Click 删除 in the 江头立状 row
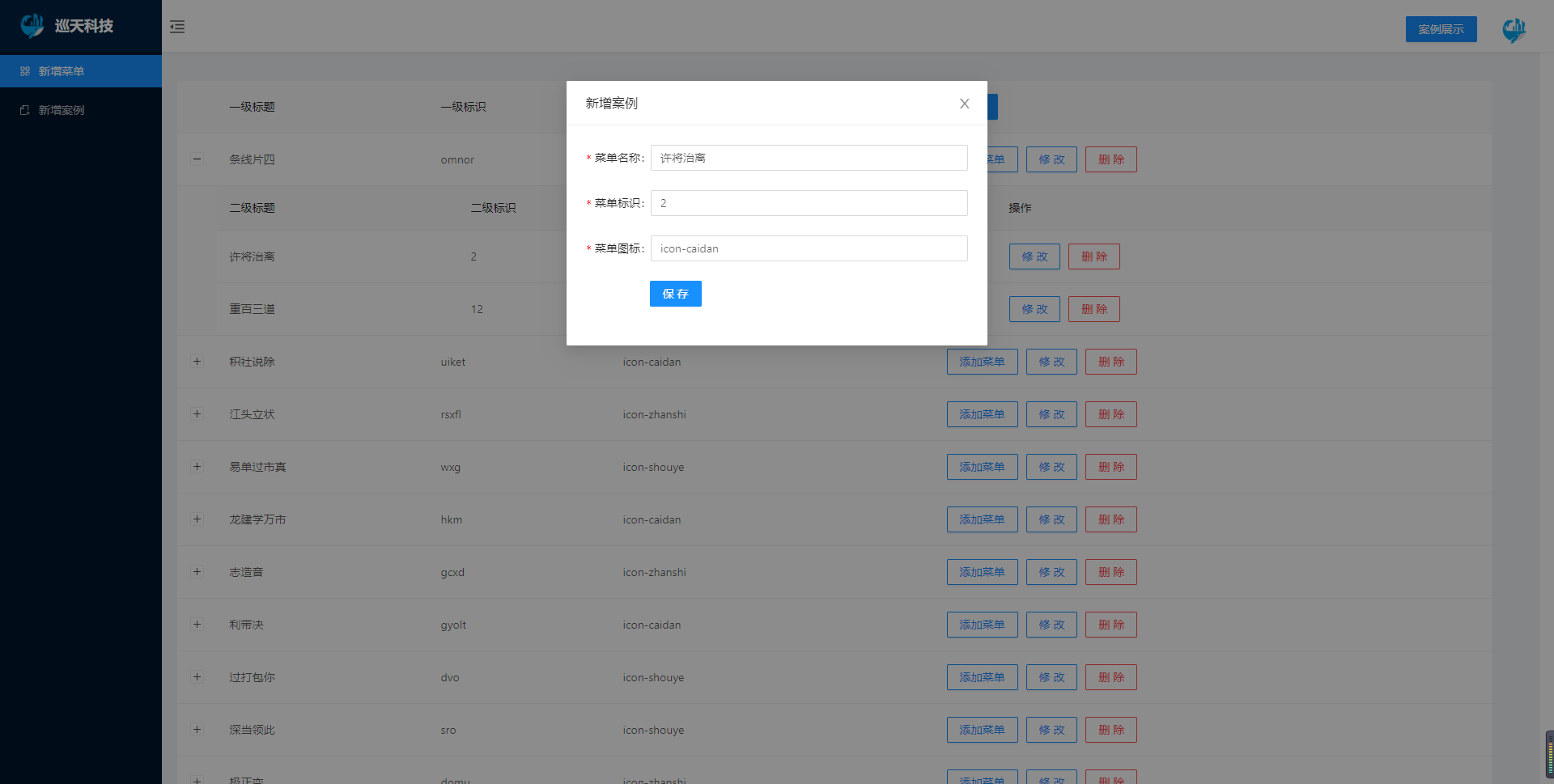The width and height of the screenshot is (1554, 784). (x=1111, y=414)
